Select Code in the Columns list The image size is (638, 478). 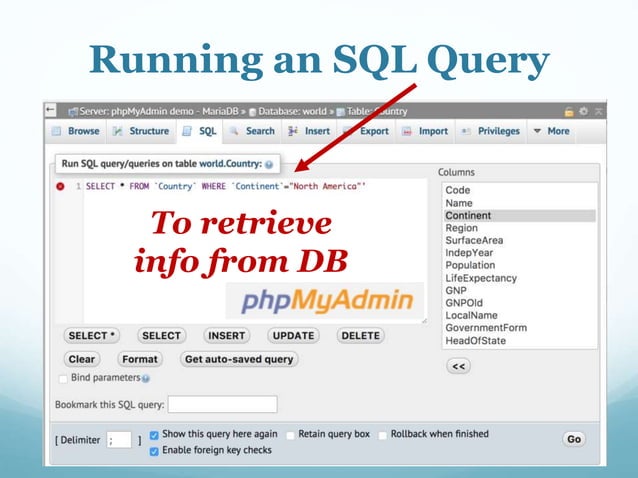[519, 190]
